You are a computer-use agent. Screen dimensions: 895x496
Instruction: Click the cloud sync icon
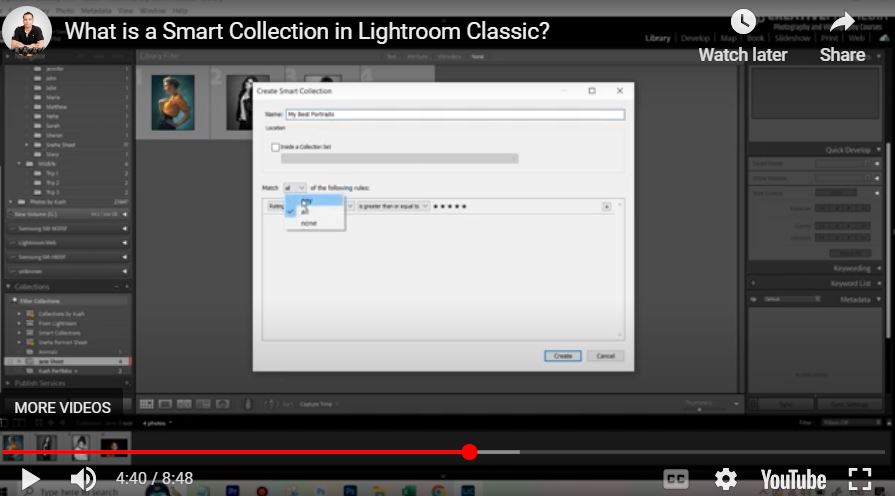tap(885, 38)
